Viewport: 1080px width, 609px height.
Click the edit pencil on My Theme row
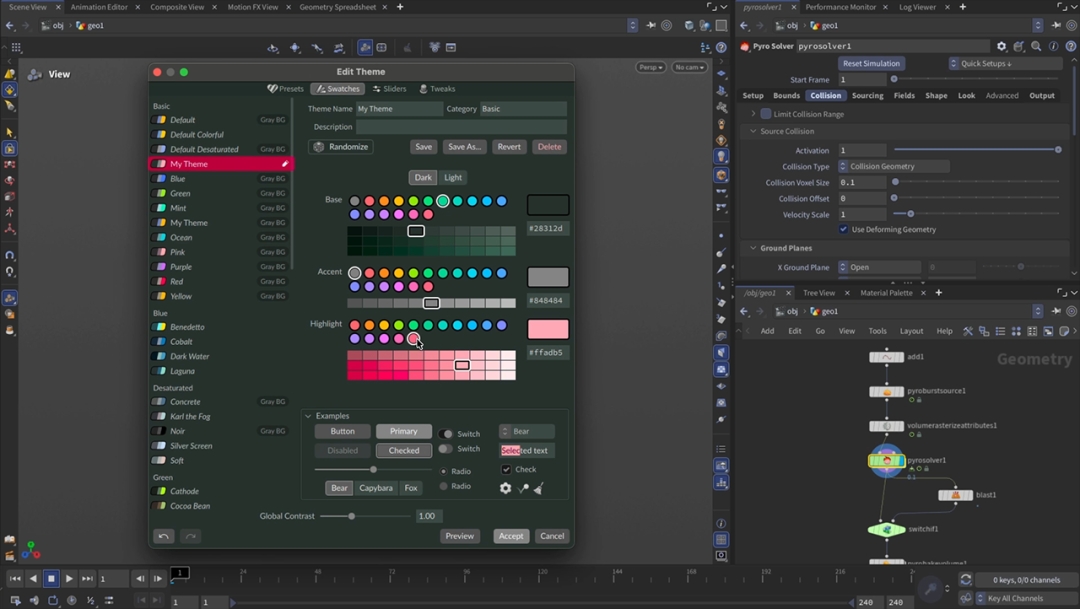[284, 164]
